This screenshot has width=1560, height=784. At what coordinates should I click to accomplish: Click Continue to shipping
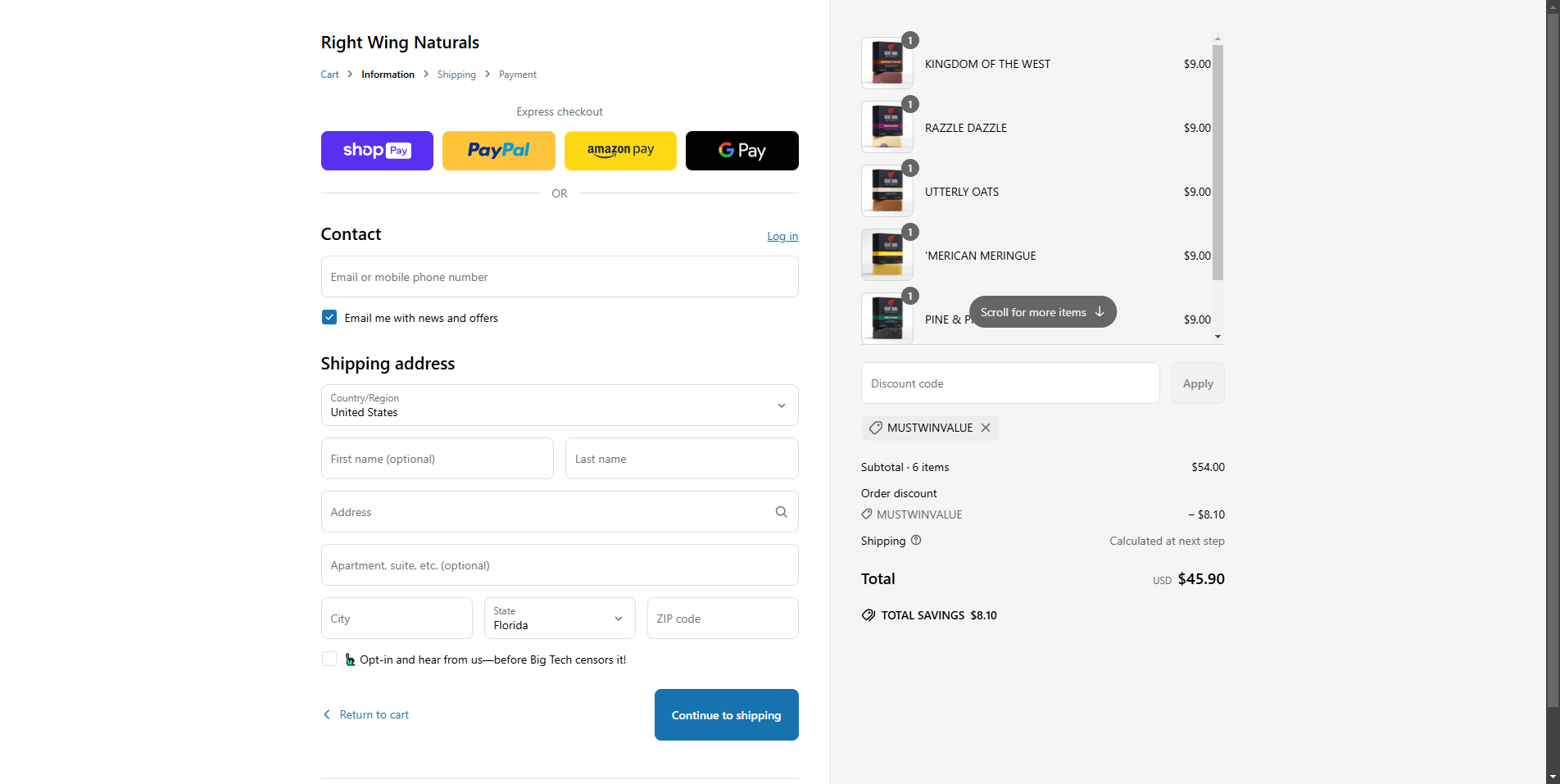(x=726, y=715)
